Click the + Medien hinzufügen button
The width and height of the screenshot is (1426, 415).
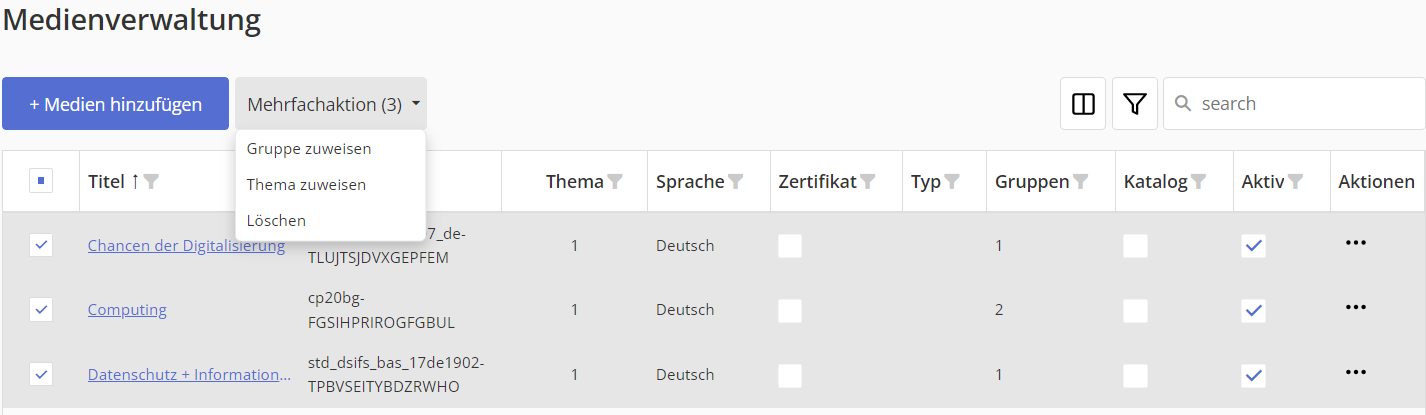116,104
